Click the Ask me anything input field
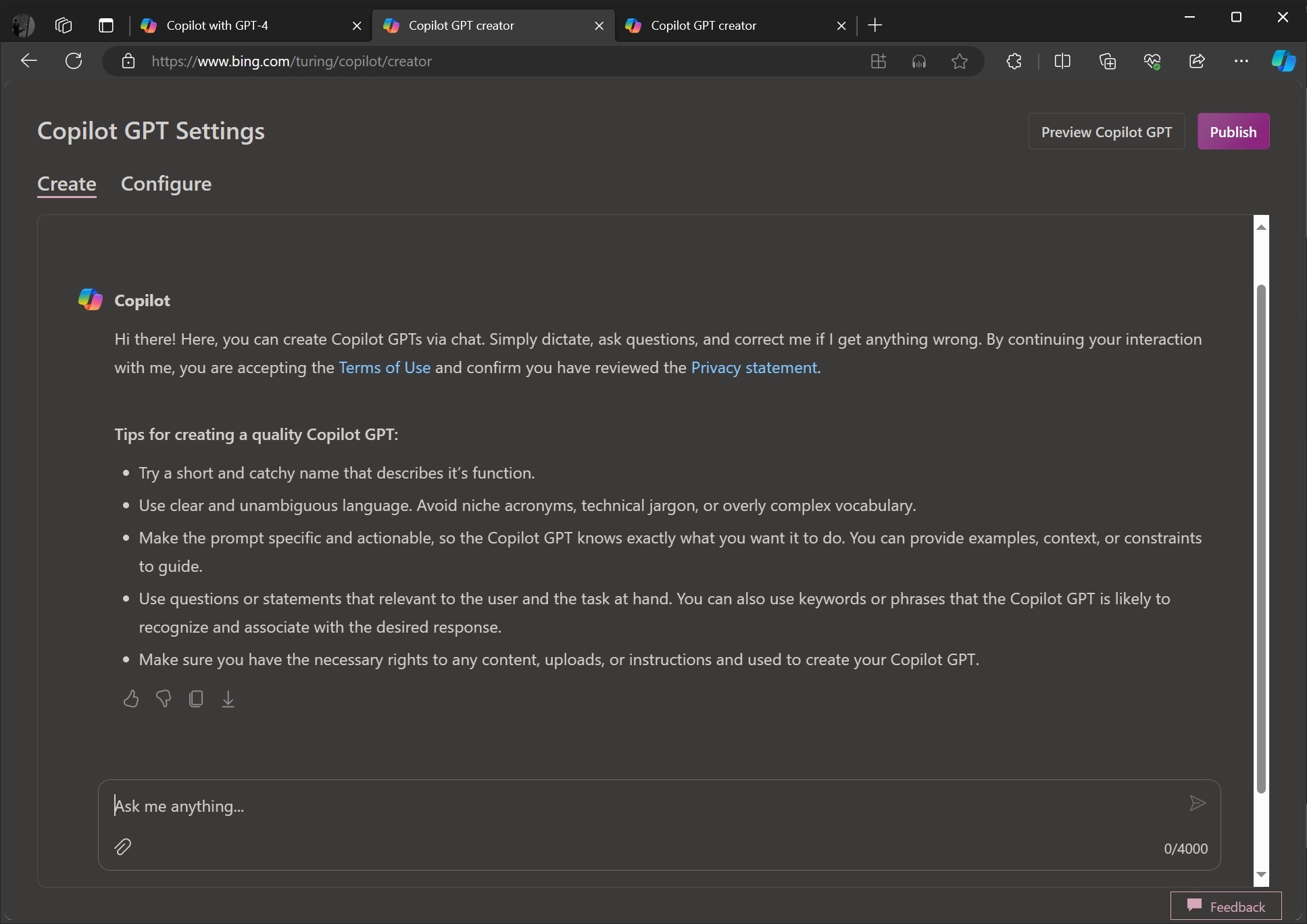The image size is (1307, 924). pyautogui.click(x=659, y=805)
